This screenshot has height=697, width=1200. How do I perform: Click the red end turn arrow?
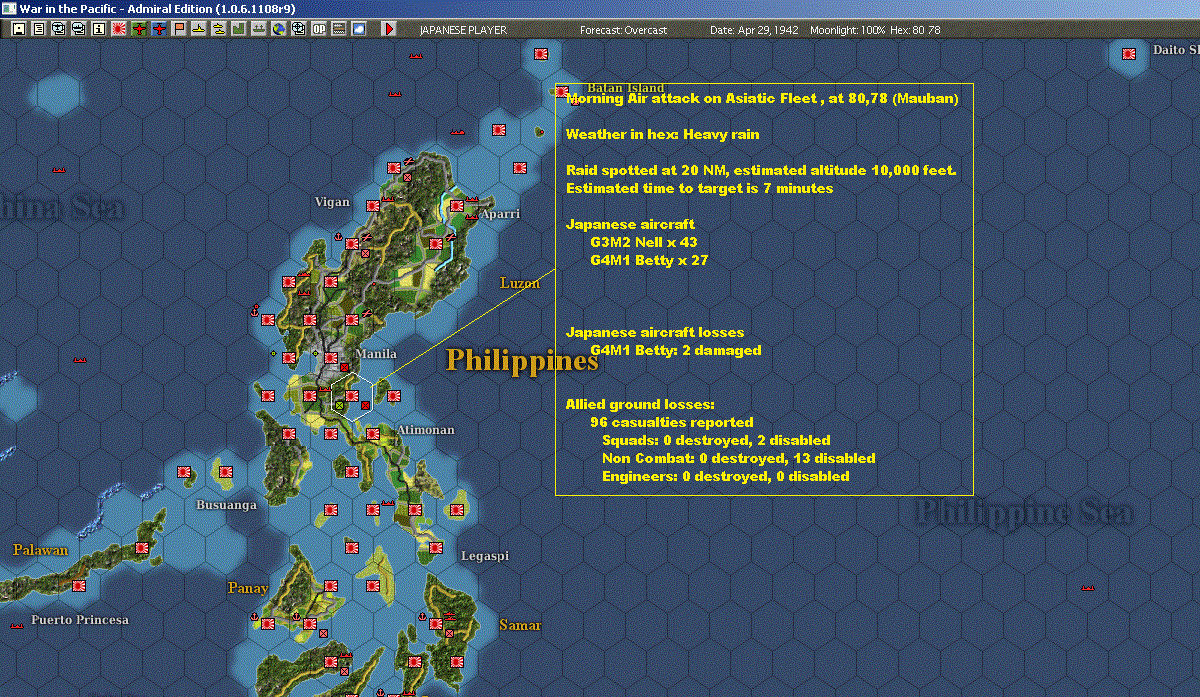point(389,30)
